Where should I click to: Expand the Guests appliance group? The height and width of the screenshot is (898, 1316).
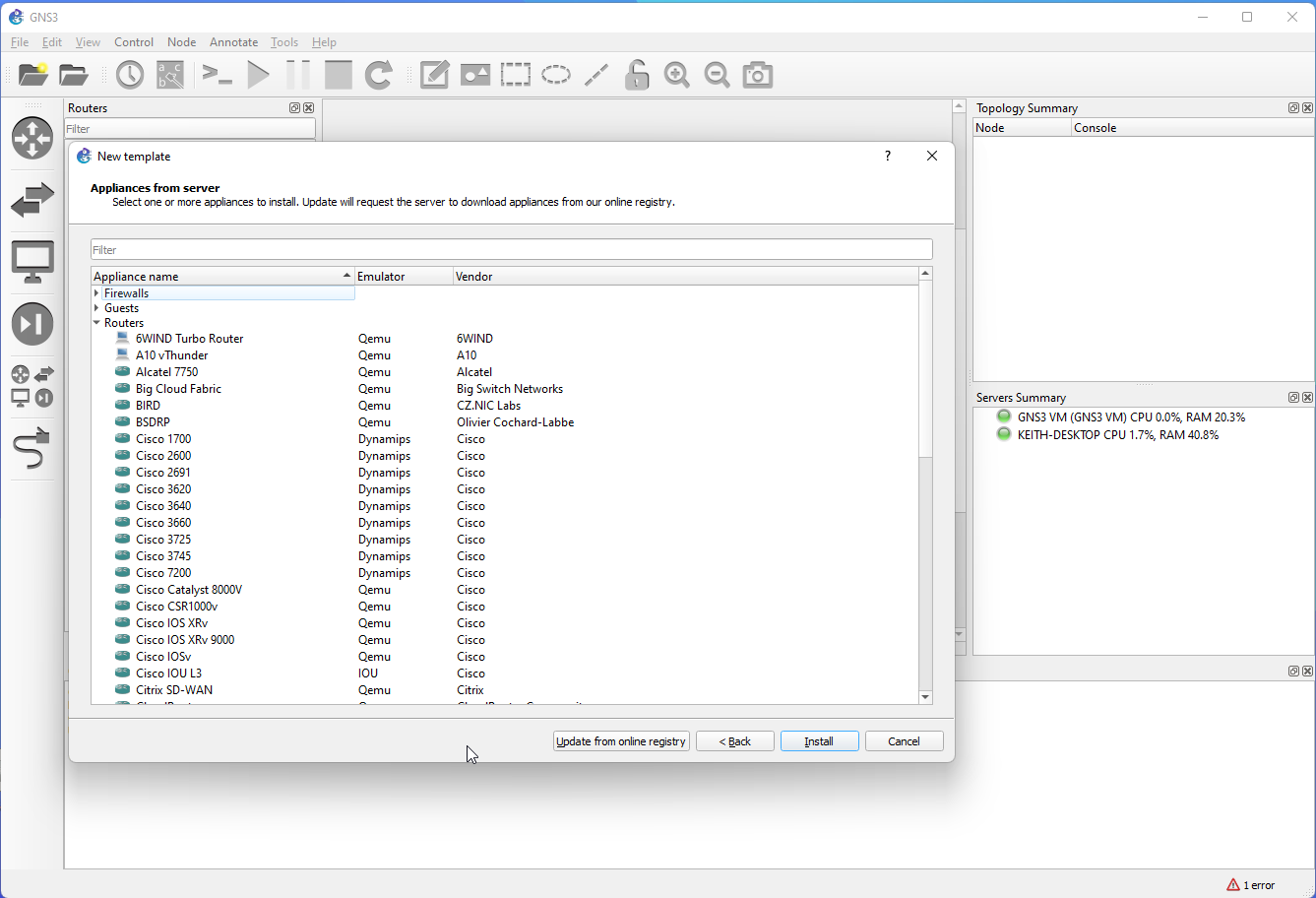95,307
